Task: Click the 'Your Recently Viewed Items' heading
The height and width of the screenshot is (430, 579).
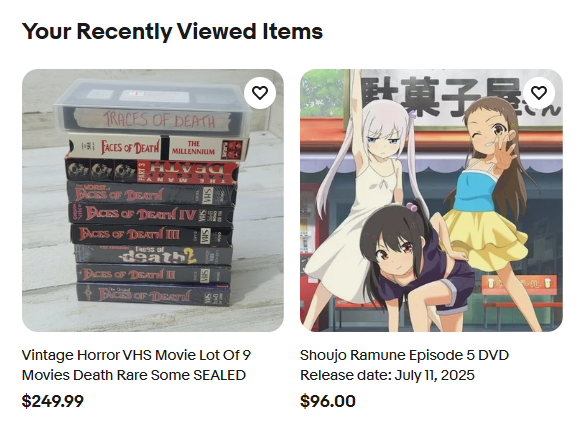Action: (172, 31)
